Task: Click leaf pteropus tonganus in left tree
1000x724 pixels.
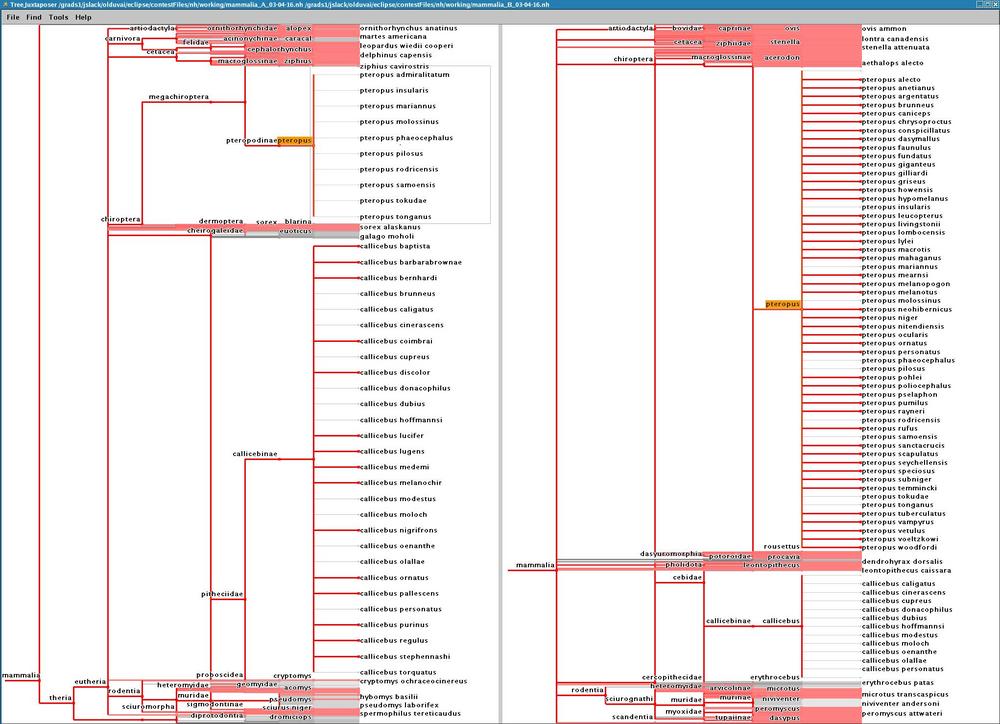Action: tap(395, 217)
